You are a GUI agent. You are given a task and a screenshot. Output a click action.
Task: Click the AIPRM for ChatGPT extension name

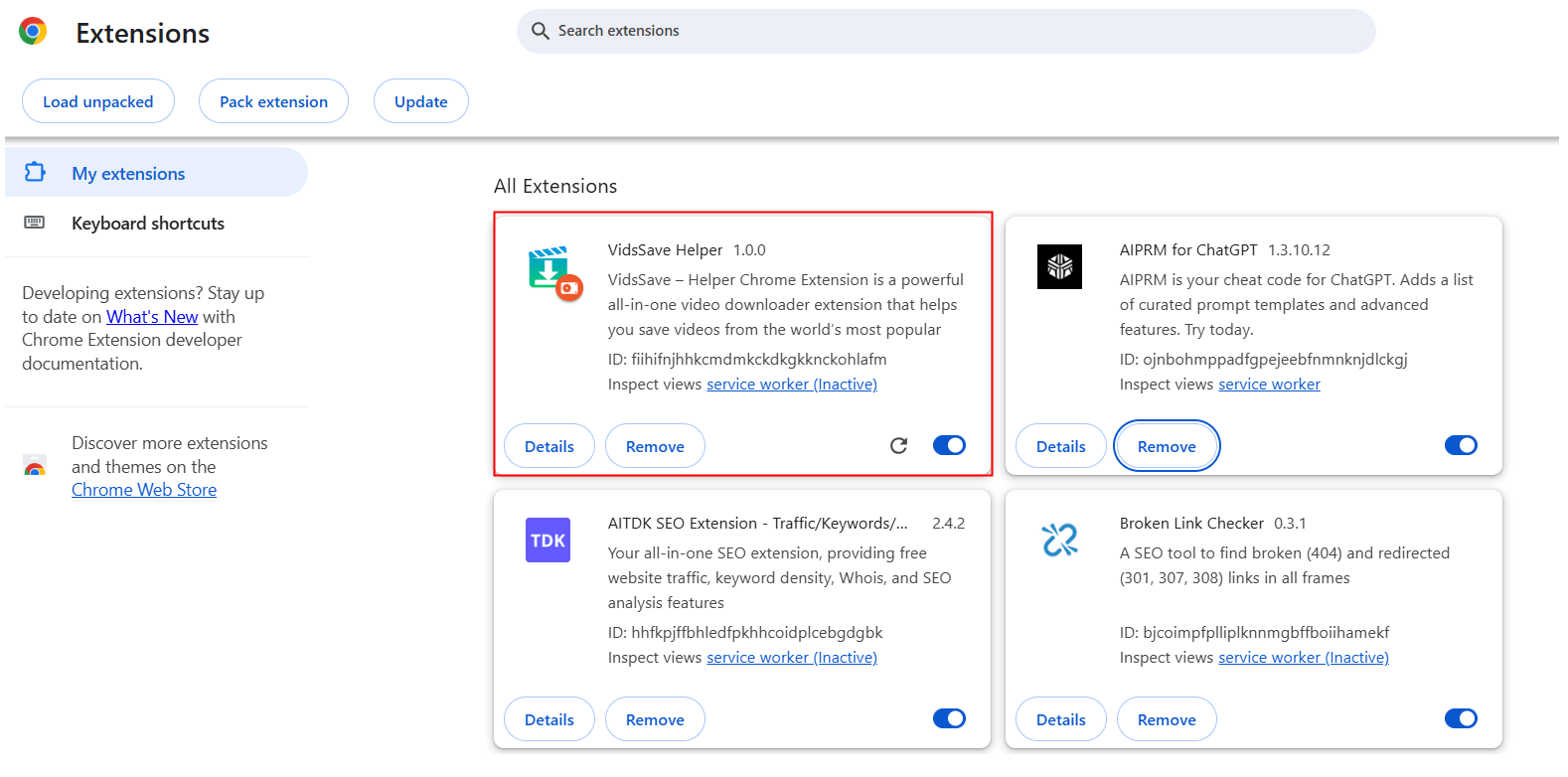(1188, 250)
